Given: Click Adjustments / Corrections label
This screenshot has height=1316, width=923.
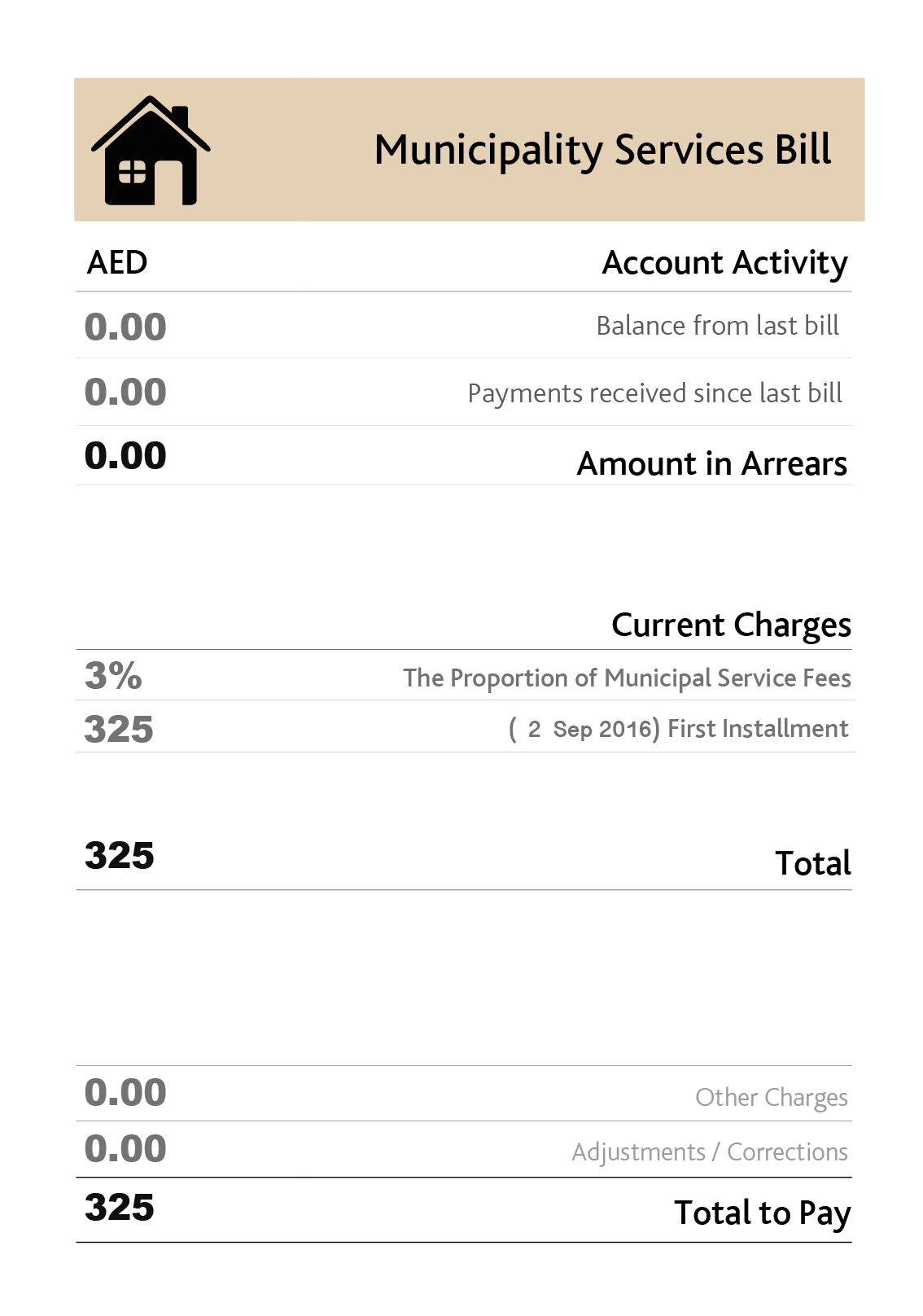Looking at the screenshot, I should tap(710, 1152).
